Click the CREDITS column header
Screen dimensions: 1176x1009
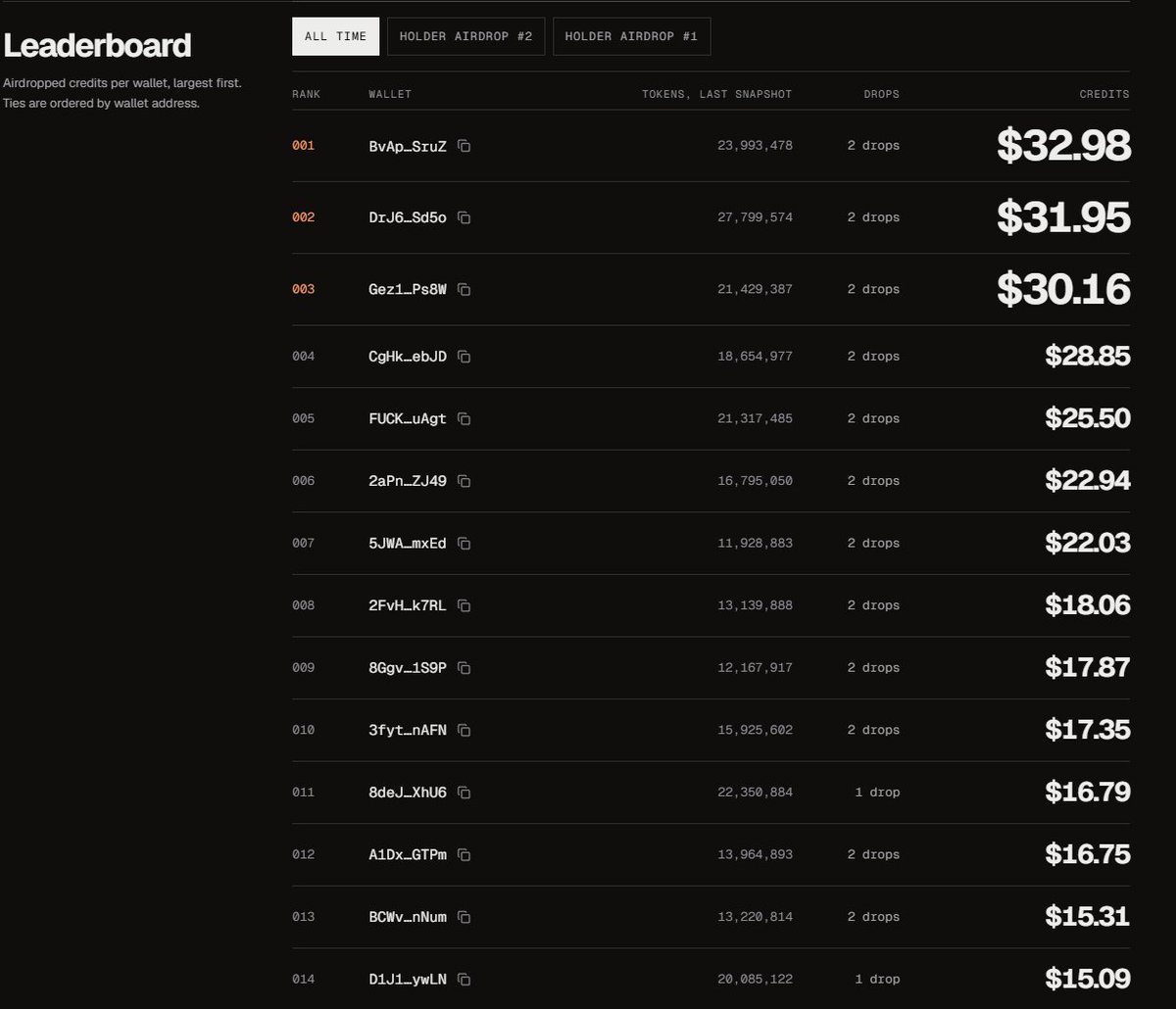[1104, 94]
